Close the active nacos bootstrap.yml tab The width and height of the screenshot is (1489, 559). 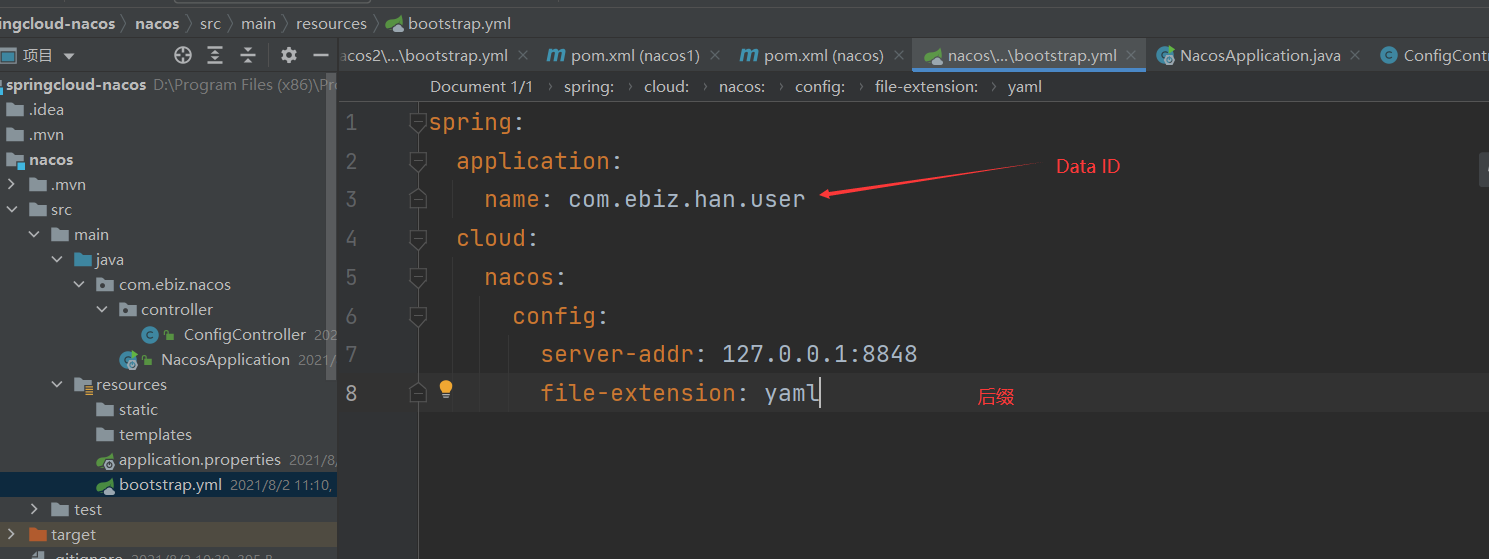coord(1131,56)
